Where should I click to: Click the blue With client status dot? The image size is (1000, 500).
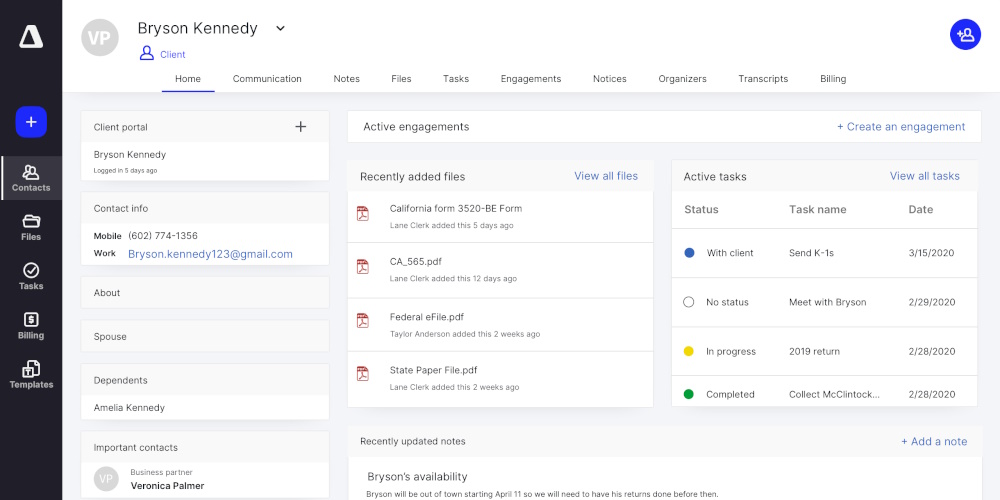click(x=689, y=253)
